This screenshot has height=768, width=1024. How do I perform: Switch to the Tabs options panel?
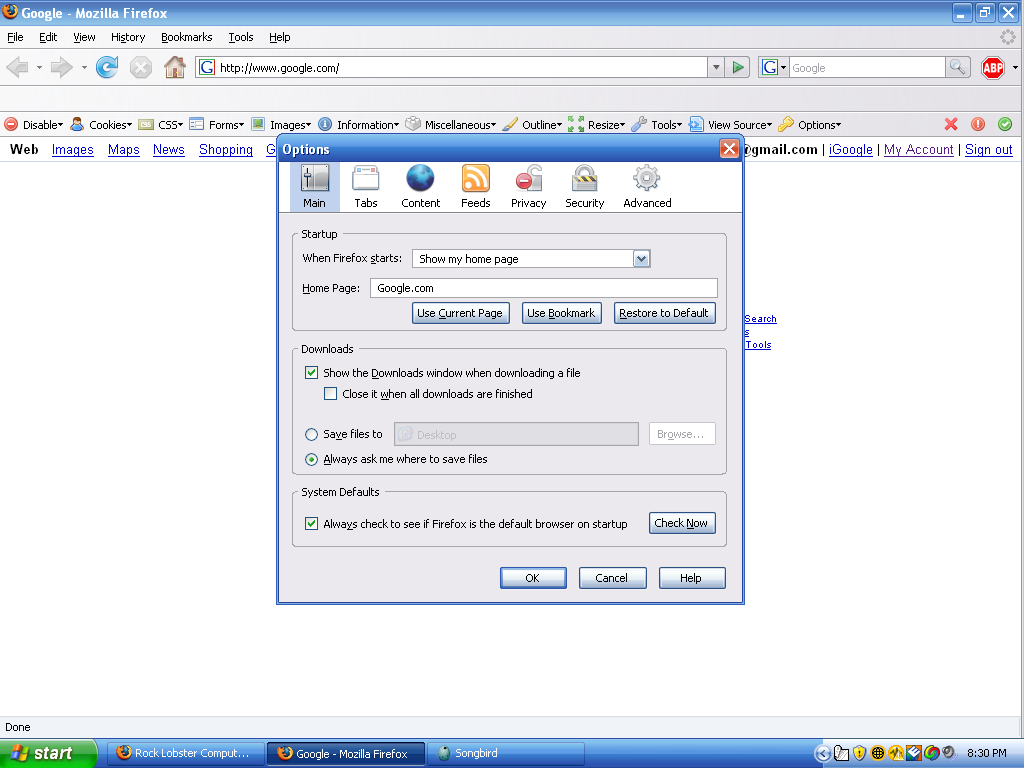tap(366, 187)
